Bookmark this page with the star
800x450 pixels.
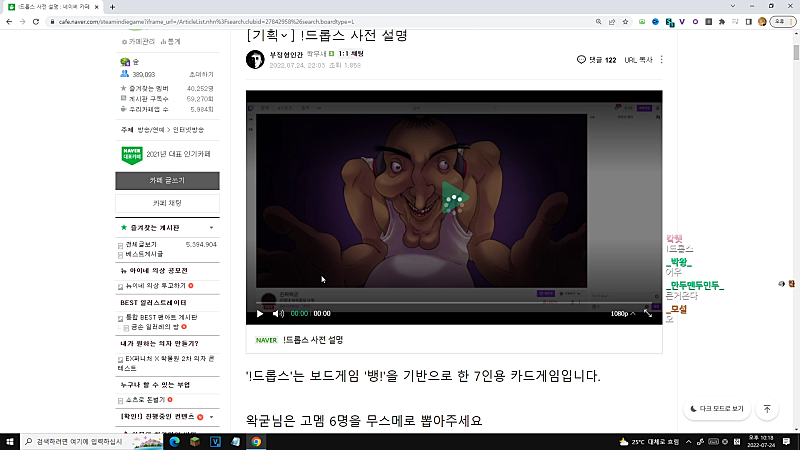point(625,21)
